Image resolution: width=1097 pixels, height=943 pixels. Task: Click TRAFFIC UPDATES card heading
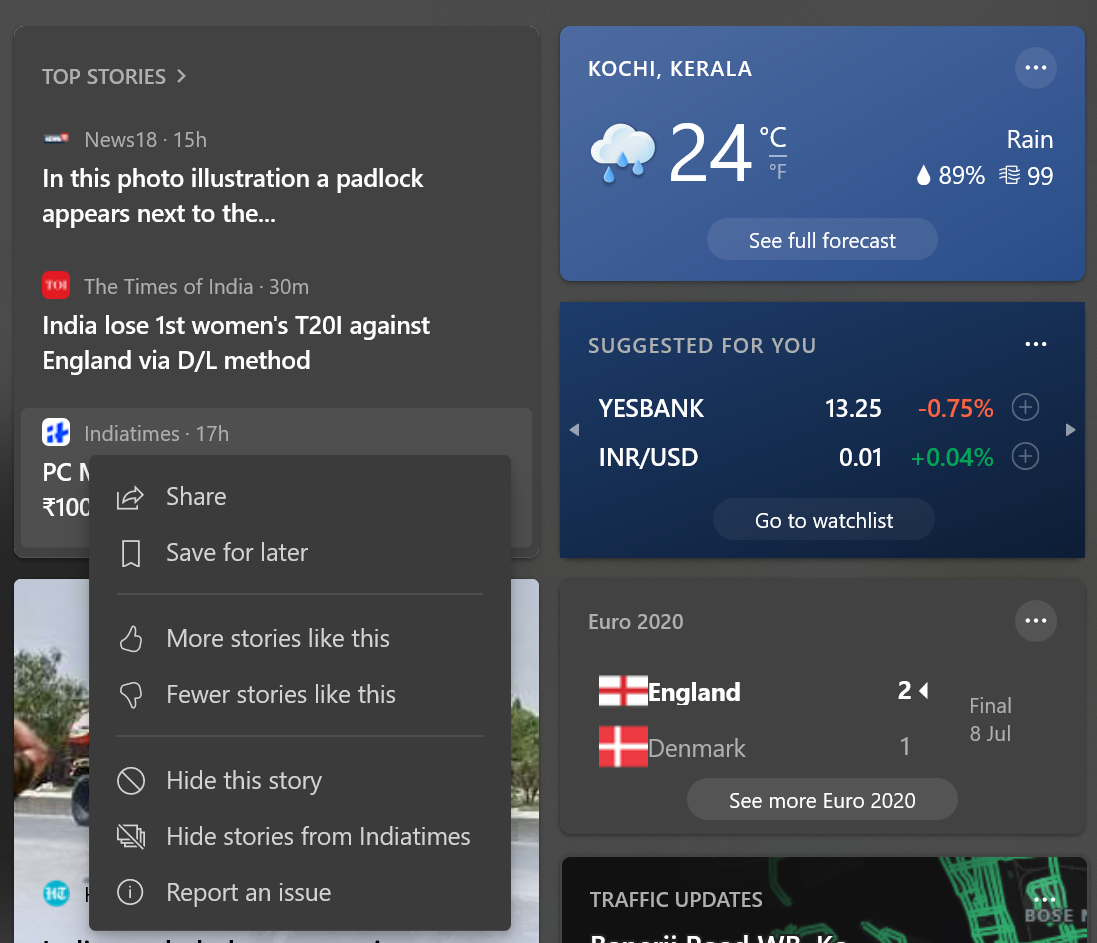click(676, 900)
